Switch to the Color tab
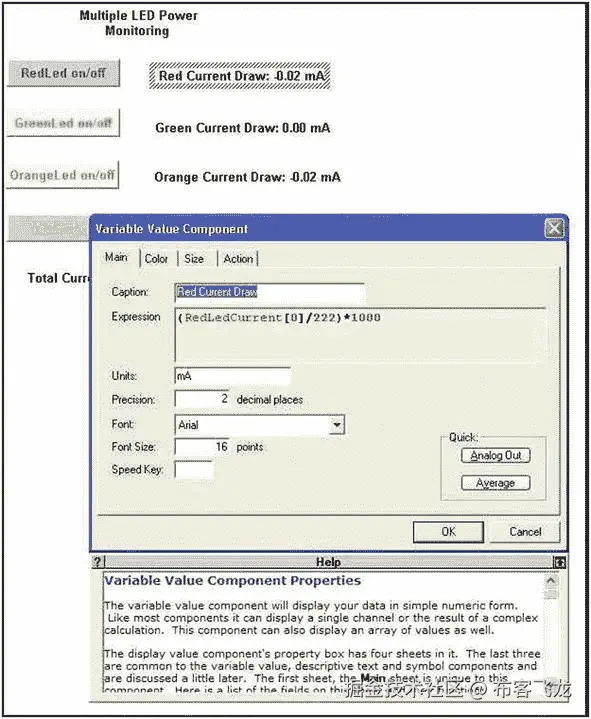This screenshot has width=591, height=719. (156, 259)
